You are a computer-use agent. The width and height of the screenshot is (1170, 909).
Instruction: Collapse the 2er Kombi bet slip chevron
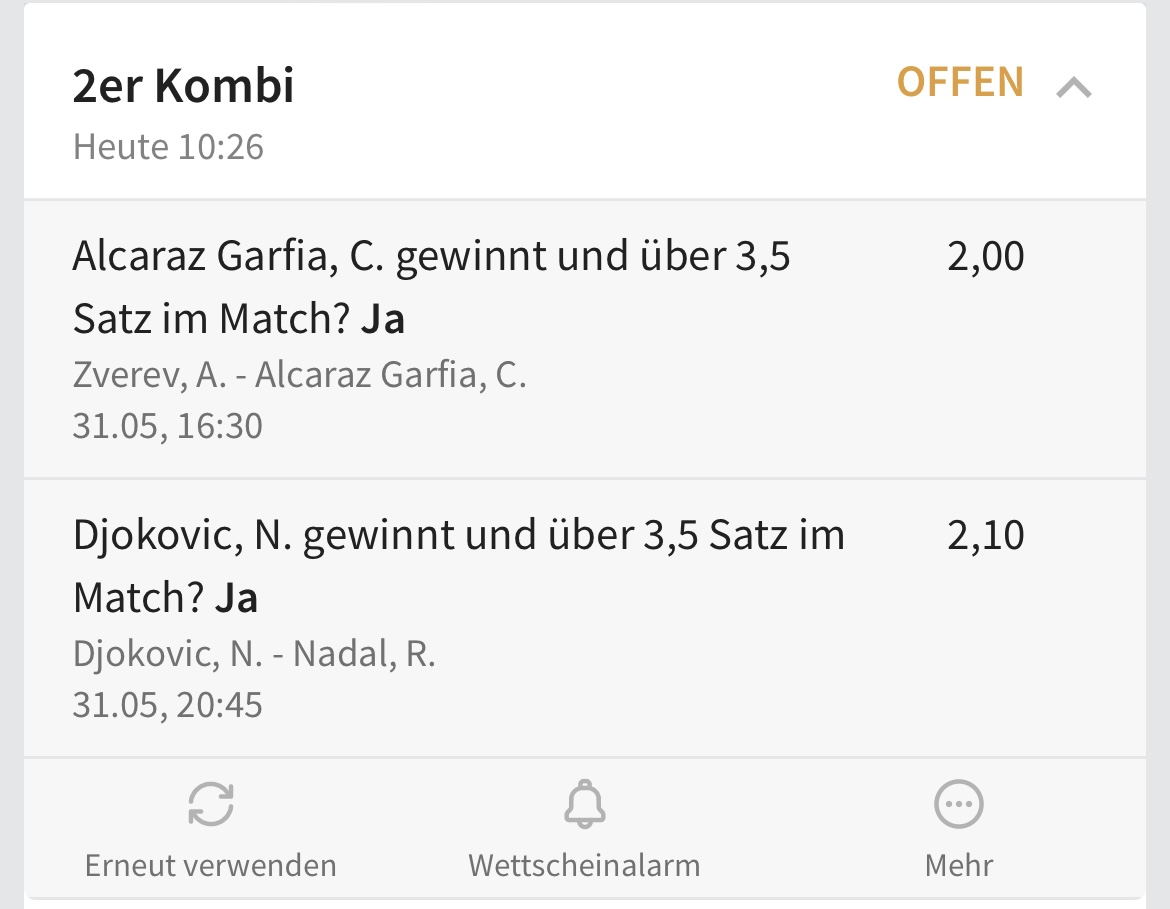(1074, 87)
